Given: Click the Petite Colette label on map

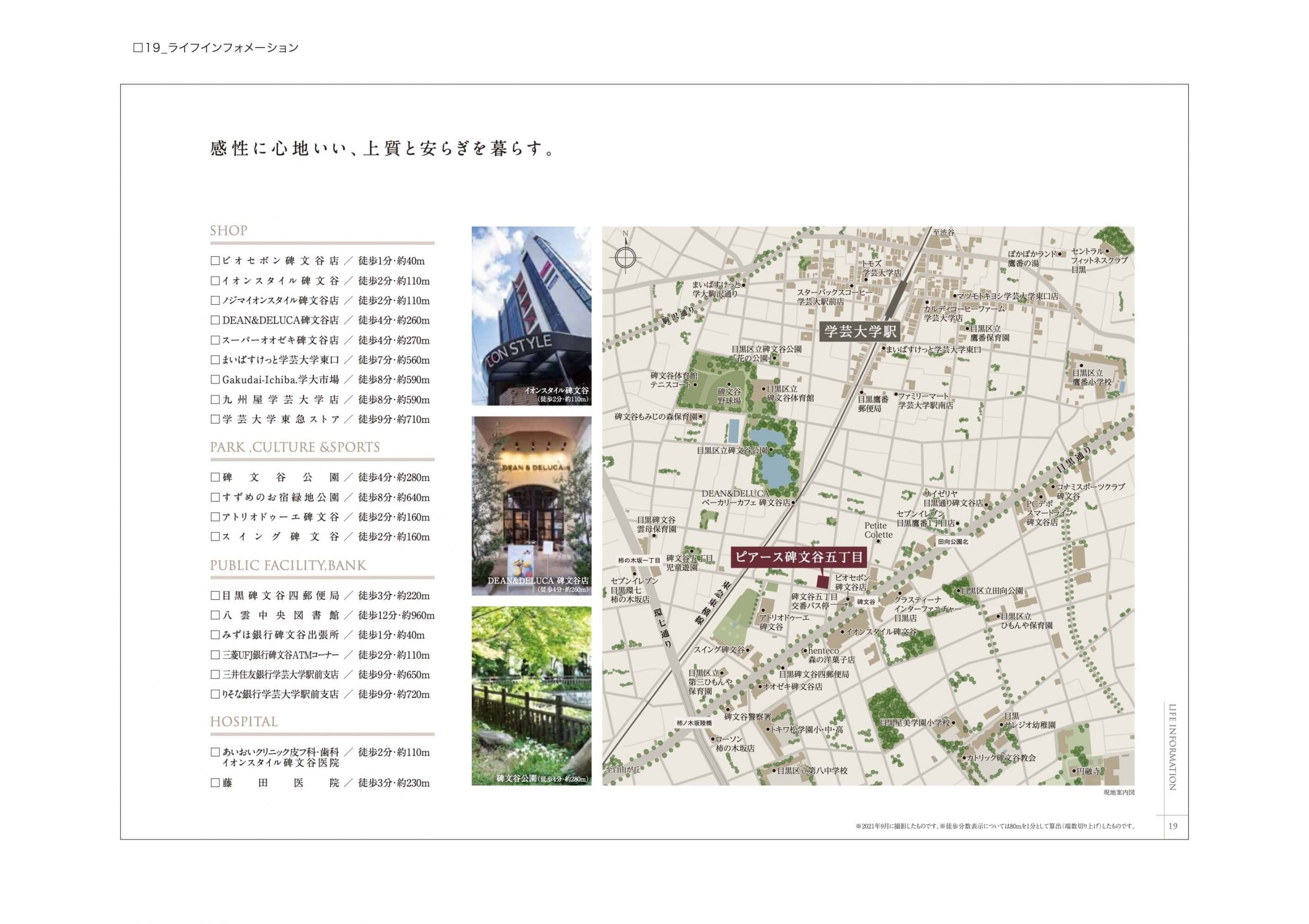Looking at the screenshot, I should click(878, 530).
